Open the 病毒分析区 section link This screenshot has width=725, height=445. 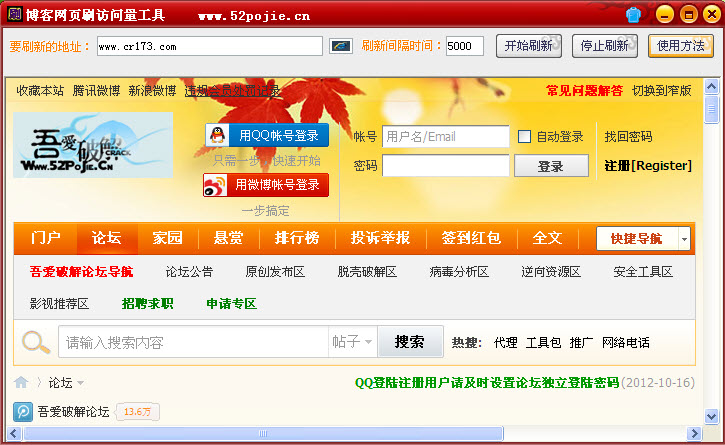click(x=459, y=272)
